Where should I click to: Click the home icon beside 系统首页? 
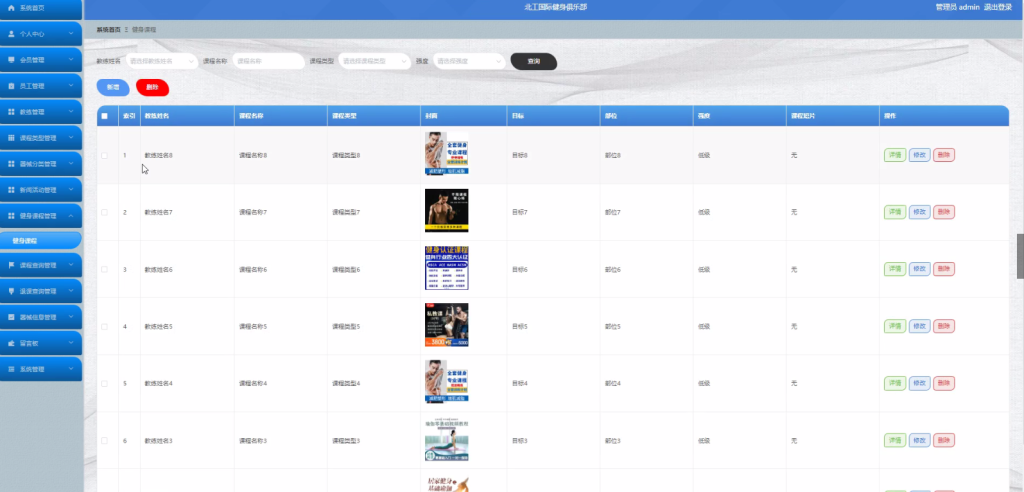[10, 7]
